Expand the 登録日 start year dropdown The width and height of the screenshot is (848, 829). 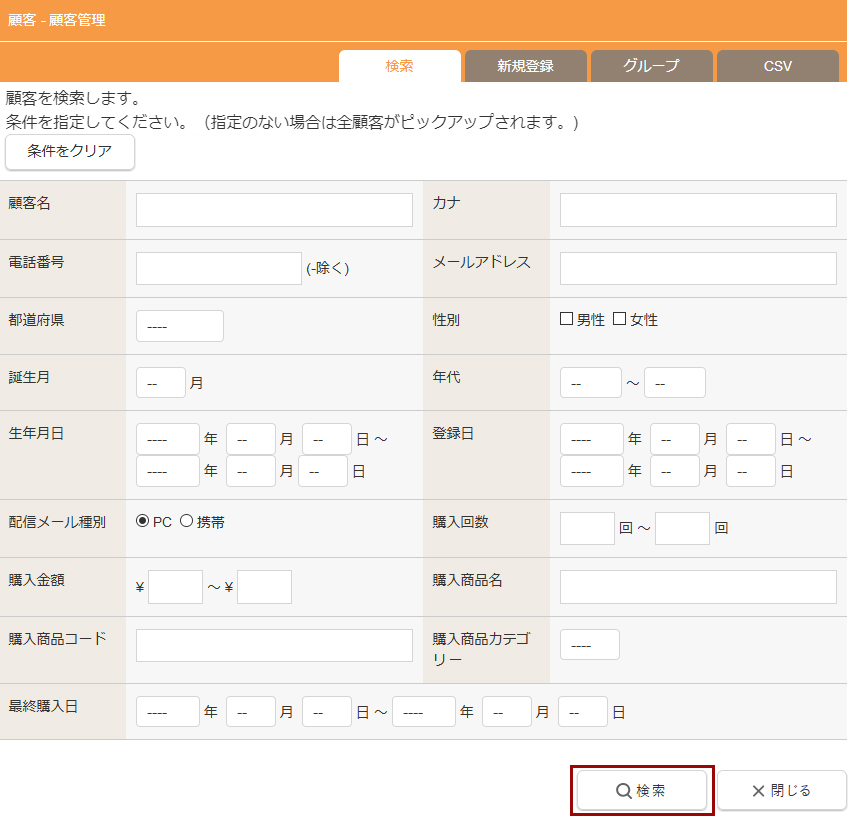[x=592, y=439]
